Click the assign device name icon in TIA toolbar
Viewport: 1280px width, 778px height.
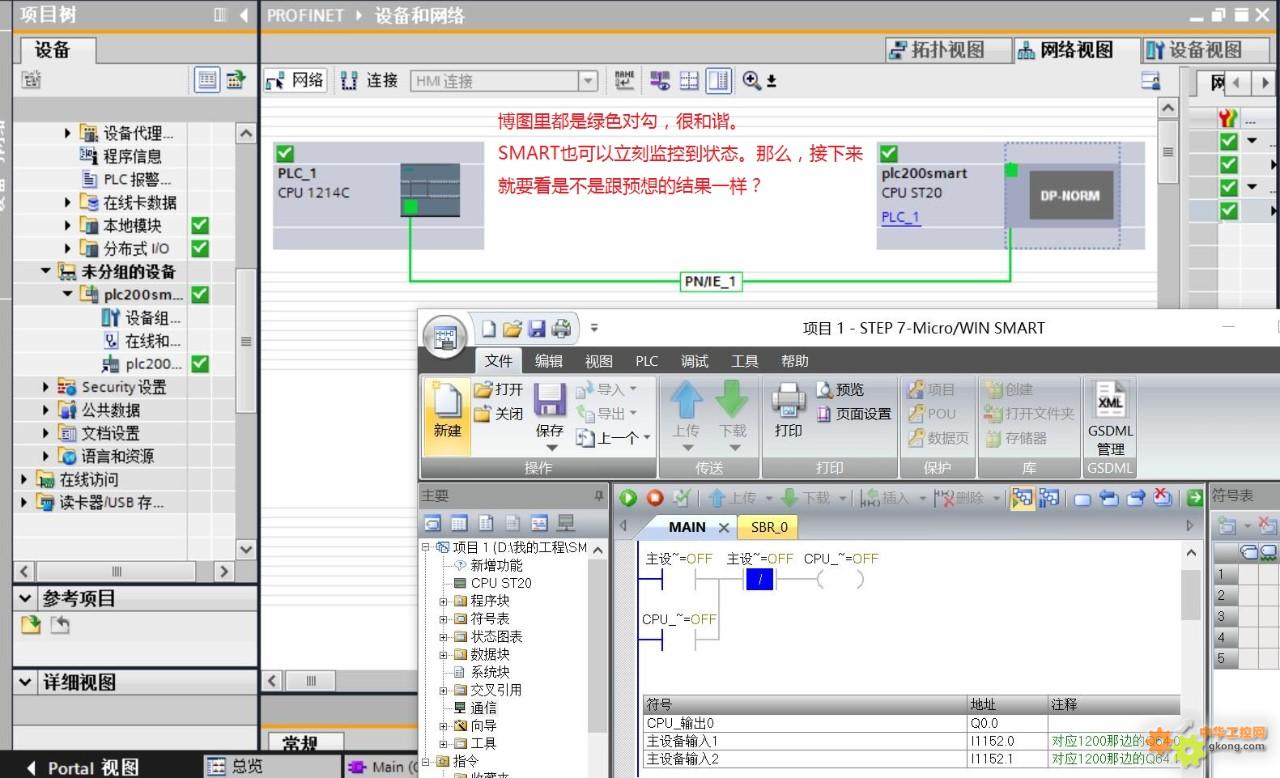pos(625,81)
